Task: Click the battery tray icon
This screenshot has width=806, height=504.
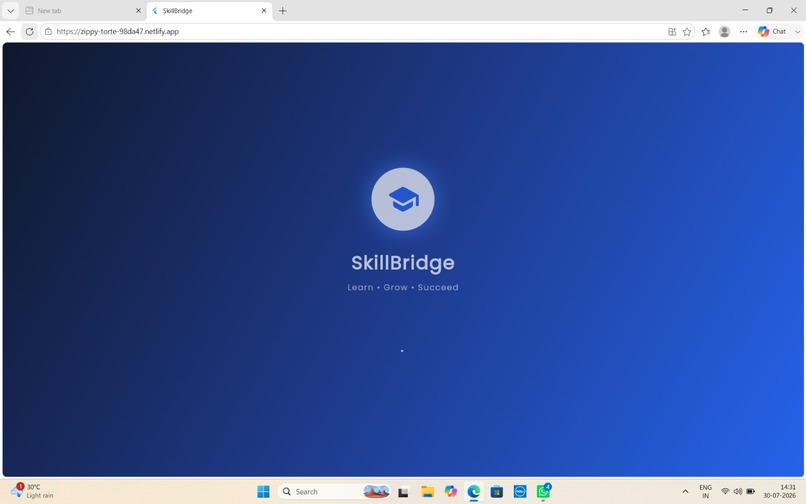Action: pos(750,492)
